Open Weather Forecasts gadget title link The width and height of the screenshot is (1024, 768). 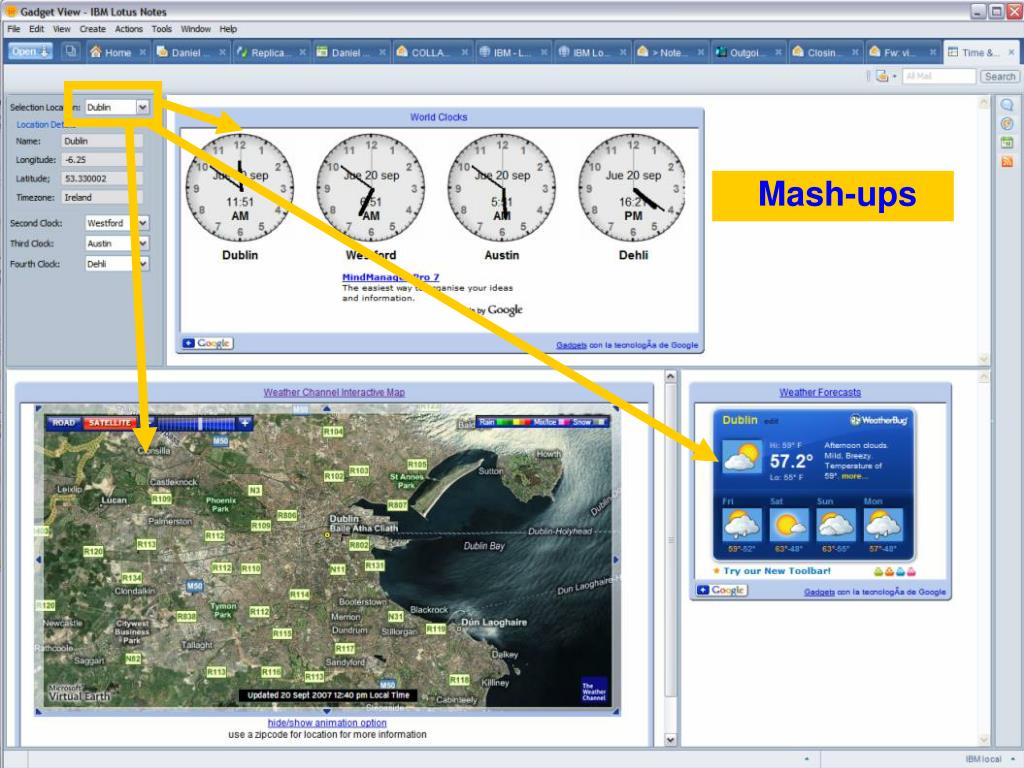pos(820,392)
